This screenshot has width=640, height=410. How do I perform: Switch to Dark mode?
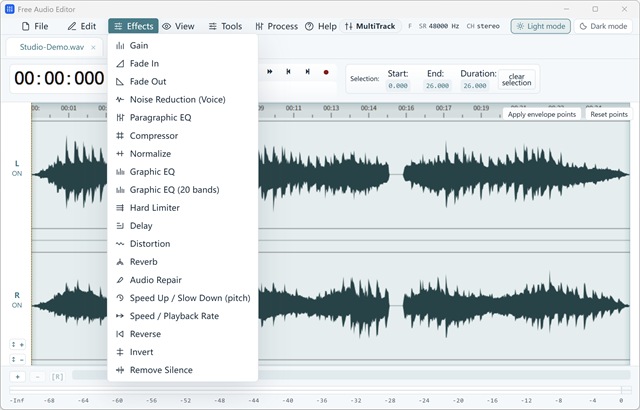pyautogui.click(x=603, y=26)
